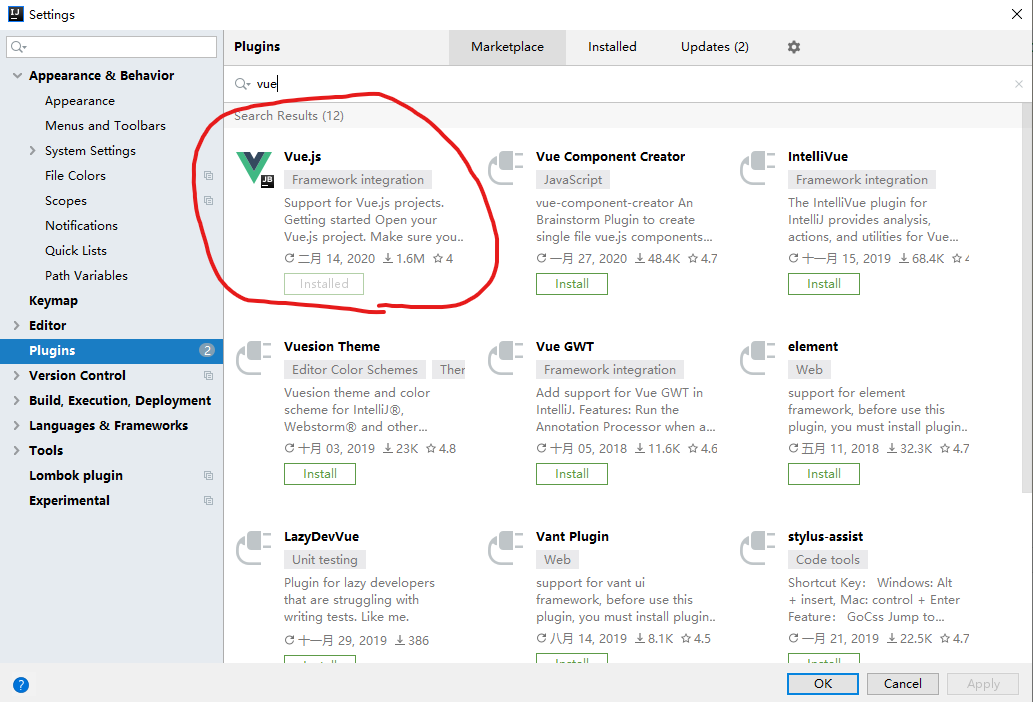Click the IntelliVue plug icon
1033x702 pixels.
pos(758,168)
